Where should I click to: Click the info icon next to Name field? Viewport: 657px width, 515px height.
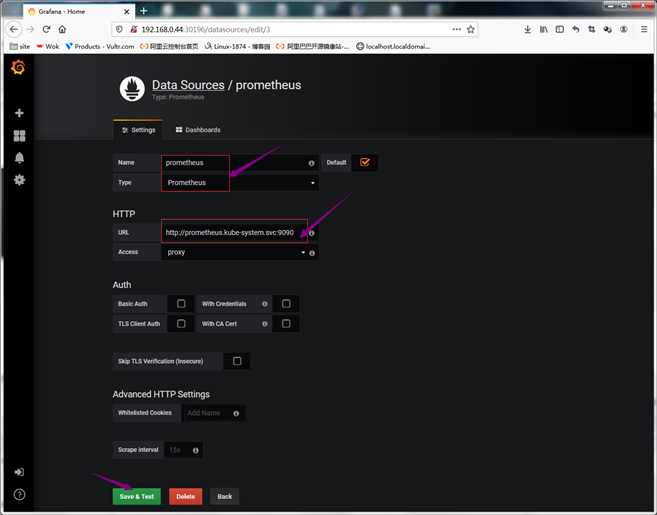311,163
